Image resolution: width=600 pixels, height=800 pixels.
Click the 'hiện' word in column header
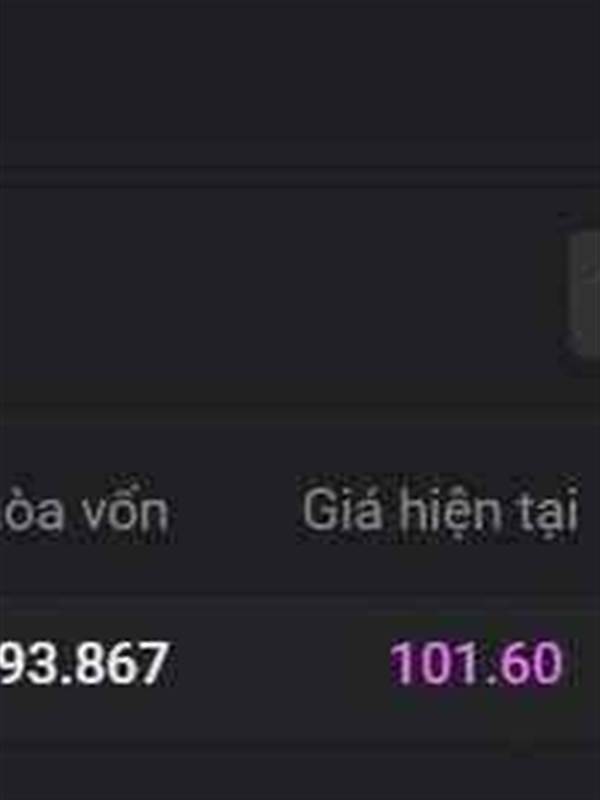(453, 510)
